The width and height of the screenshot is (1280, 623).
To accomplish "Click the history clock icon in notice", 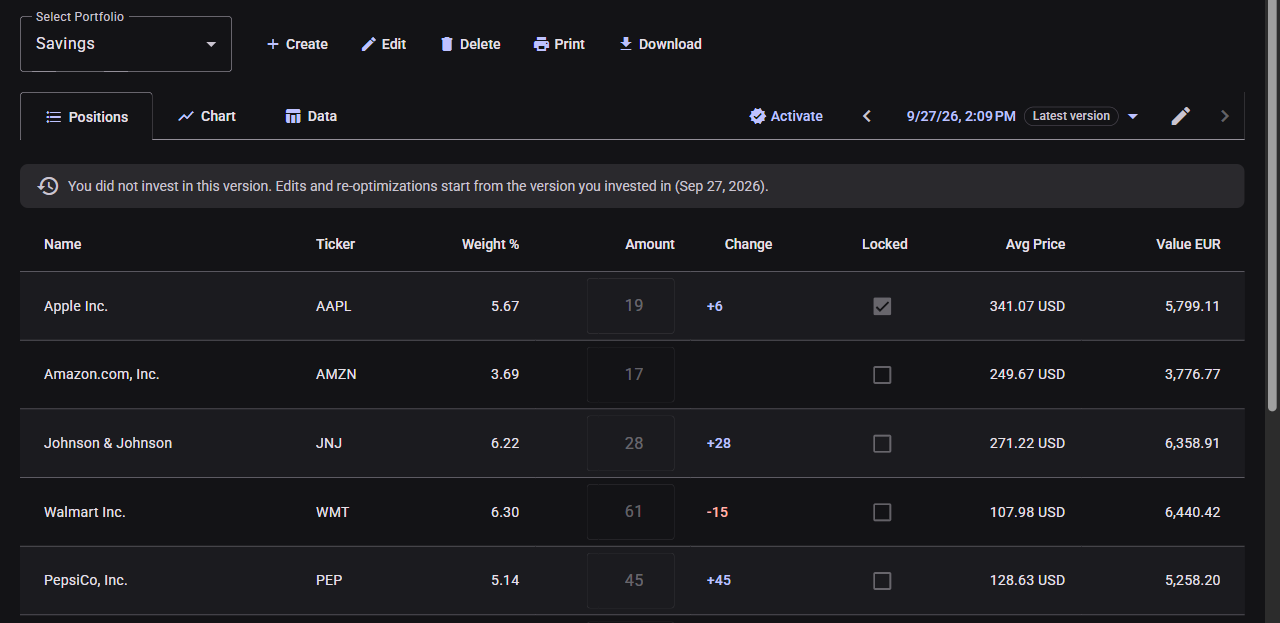I will point(48,186).
